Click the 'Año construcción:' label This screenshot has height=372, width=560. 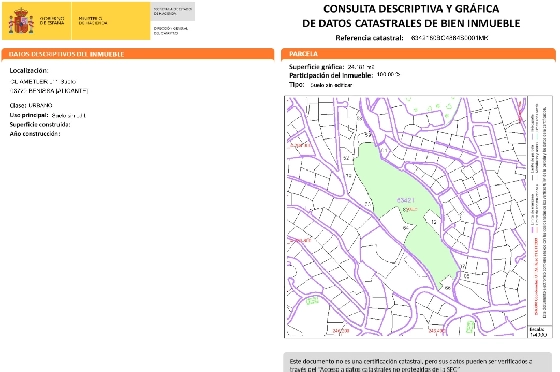coord(35,134)
